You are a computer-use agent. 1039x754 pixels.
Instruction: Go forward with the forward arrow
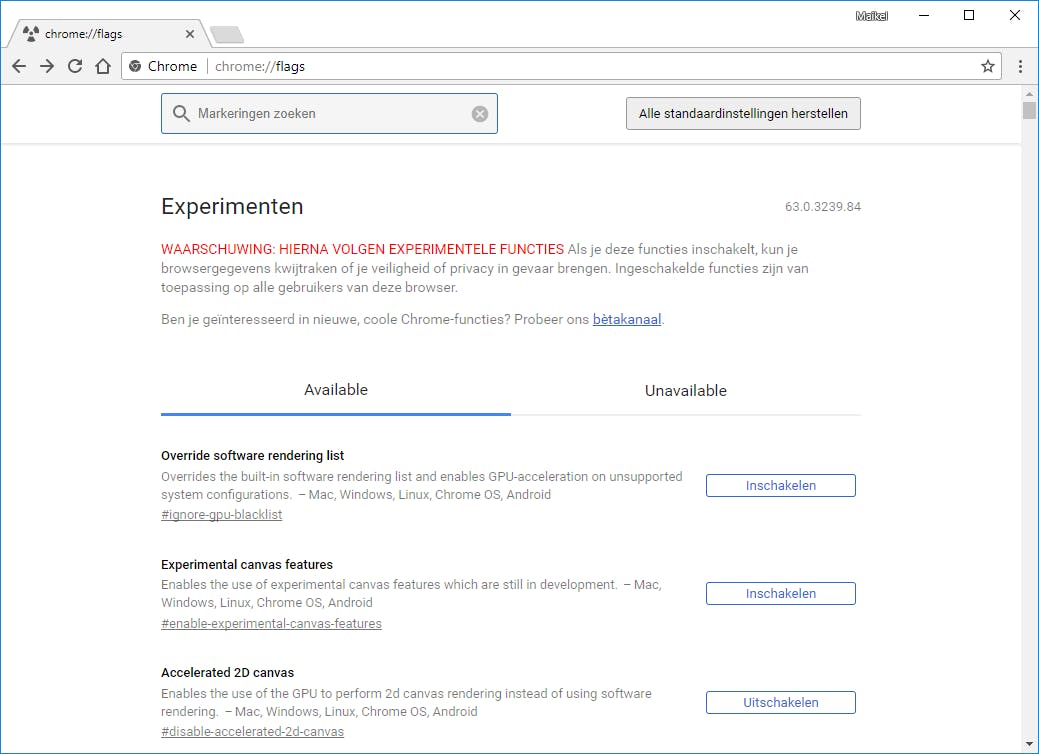(x=47, y=66)
